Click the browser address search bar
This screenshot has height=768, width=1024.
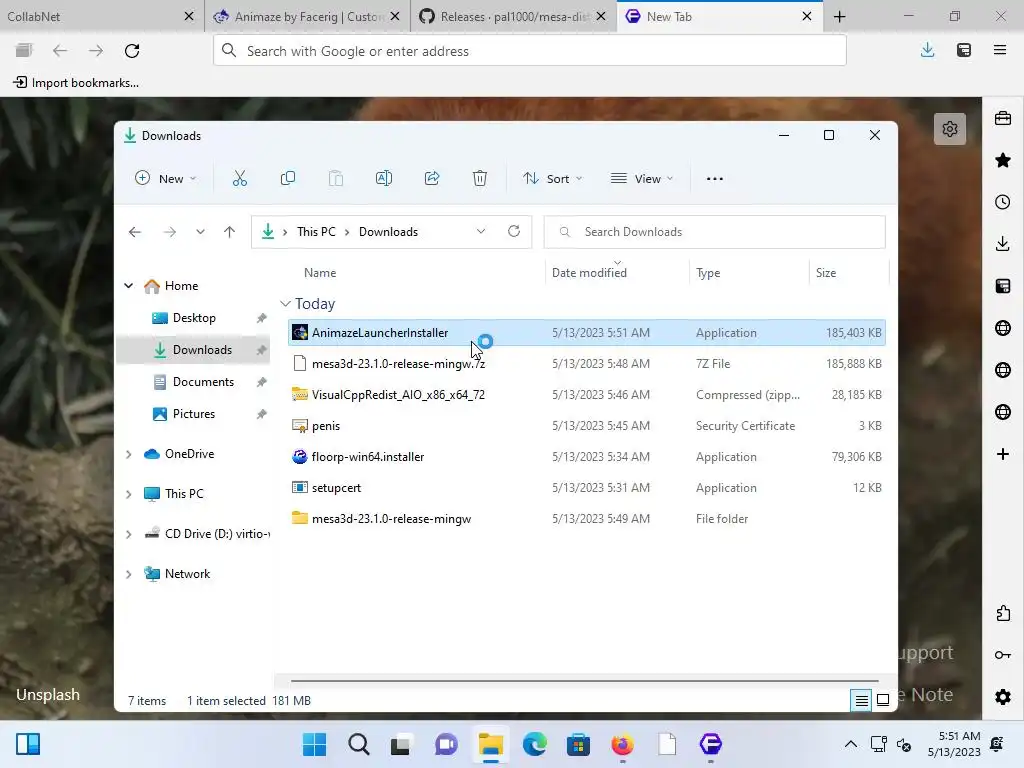coord(530,50)
